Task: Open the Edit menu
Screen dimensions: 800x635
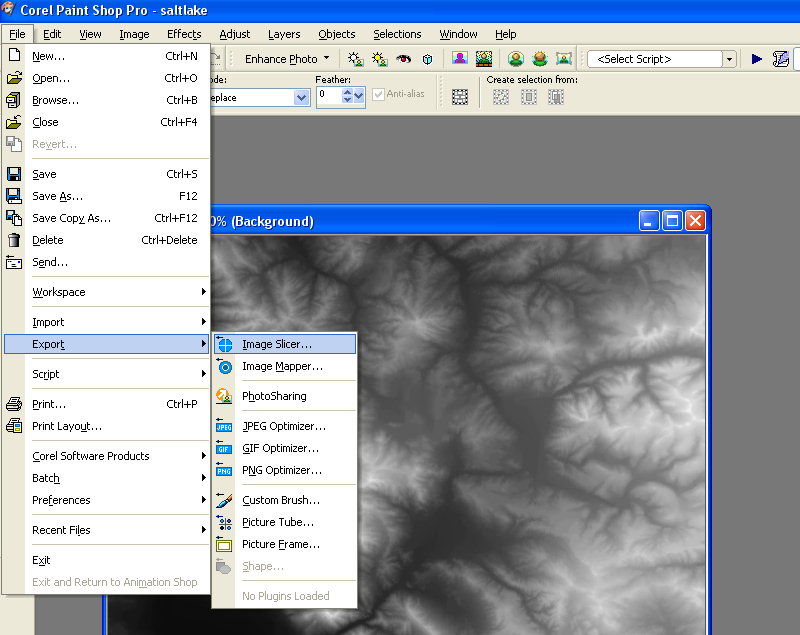Action: (52, 34)
